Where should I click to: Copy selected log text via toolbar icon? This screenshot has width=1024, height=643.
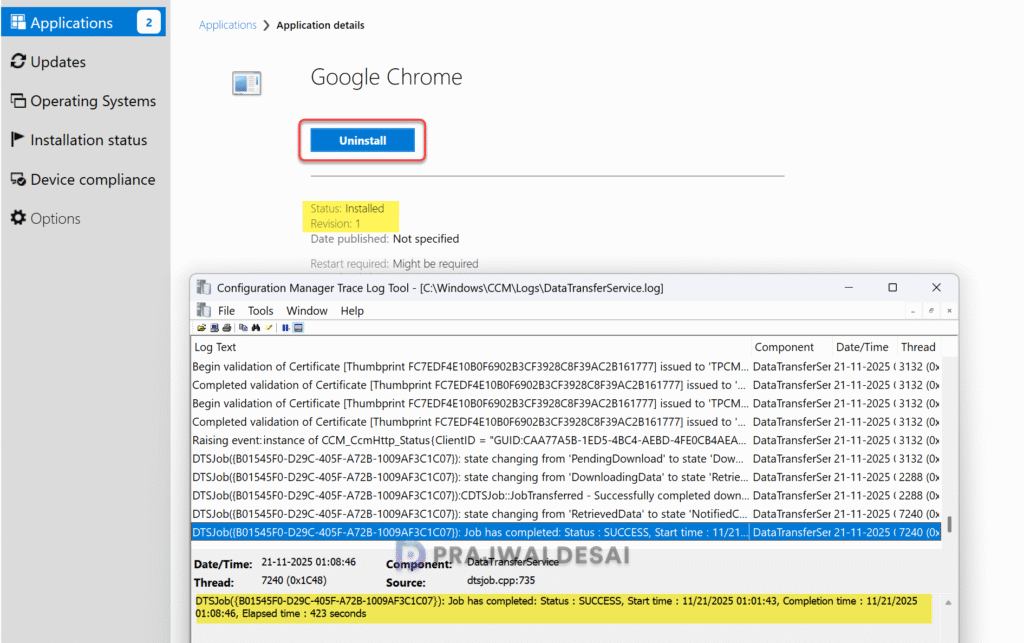[x=244, y=328]
